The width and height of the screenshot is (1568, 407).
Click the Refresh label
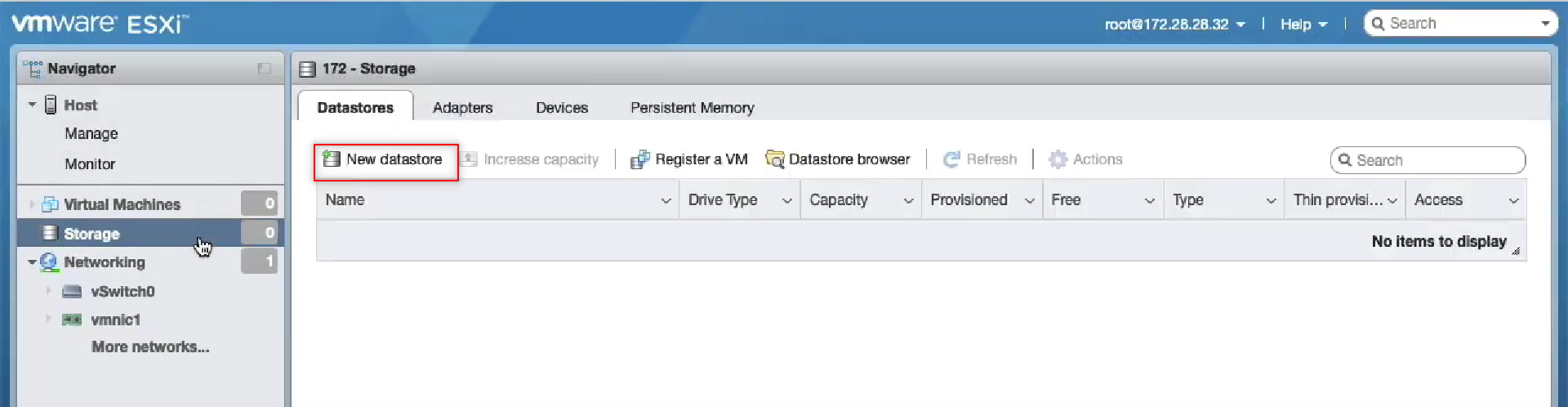click(991, 159)
